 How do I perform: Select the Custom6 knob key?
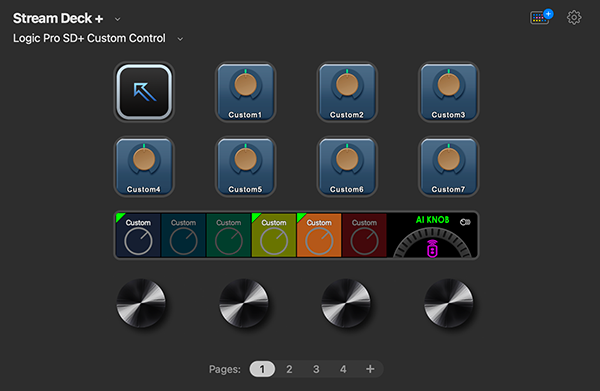point(347,166)
